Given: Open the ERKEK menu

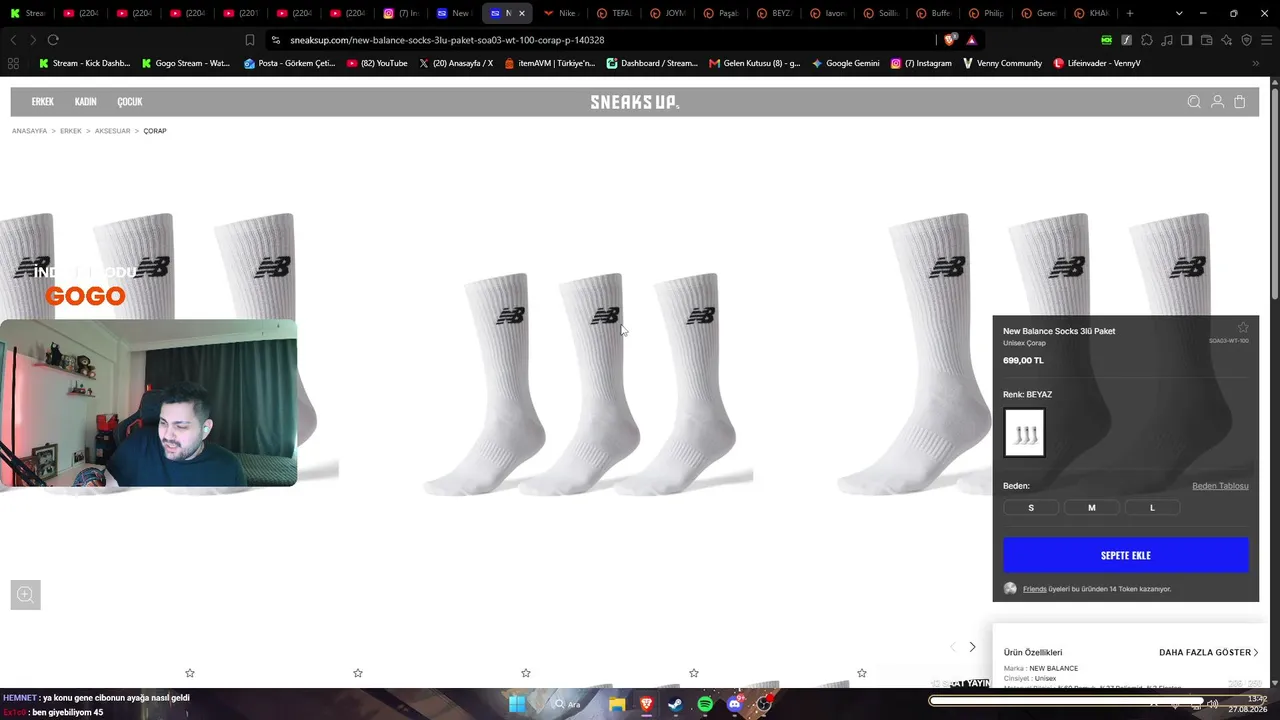Looking at the screenshot, I should click(x=43, y=102).
